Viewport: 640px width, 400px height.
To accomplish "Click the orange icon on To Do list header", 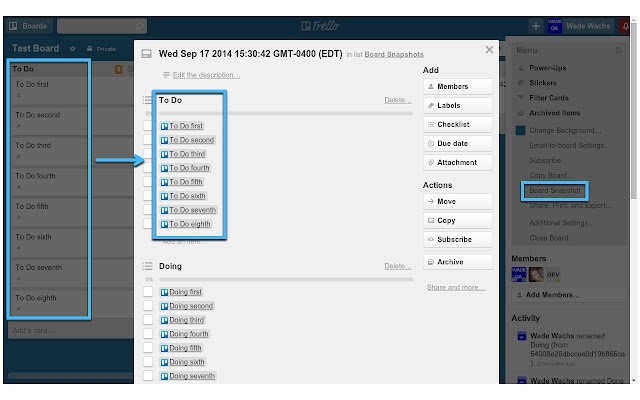I will pyautogui.click(x=118, y=69).
